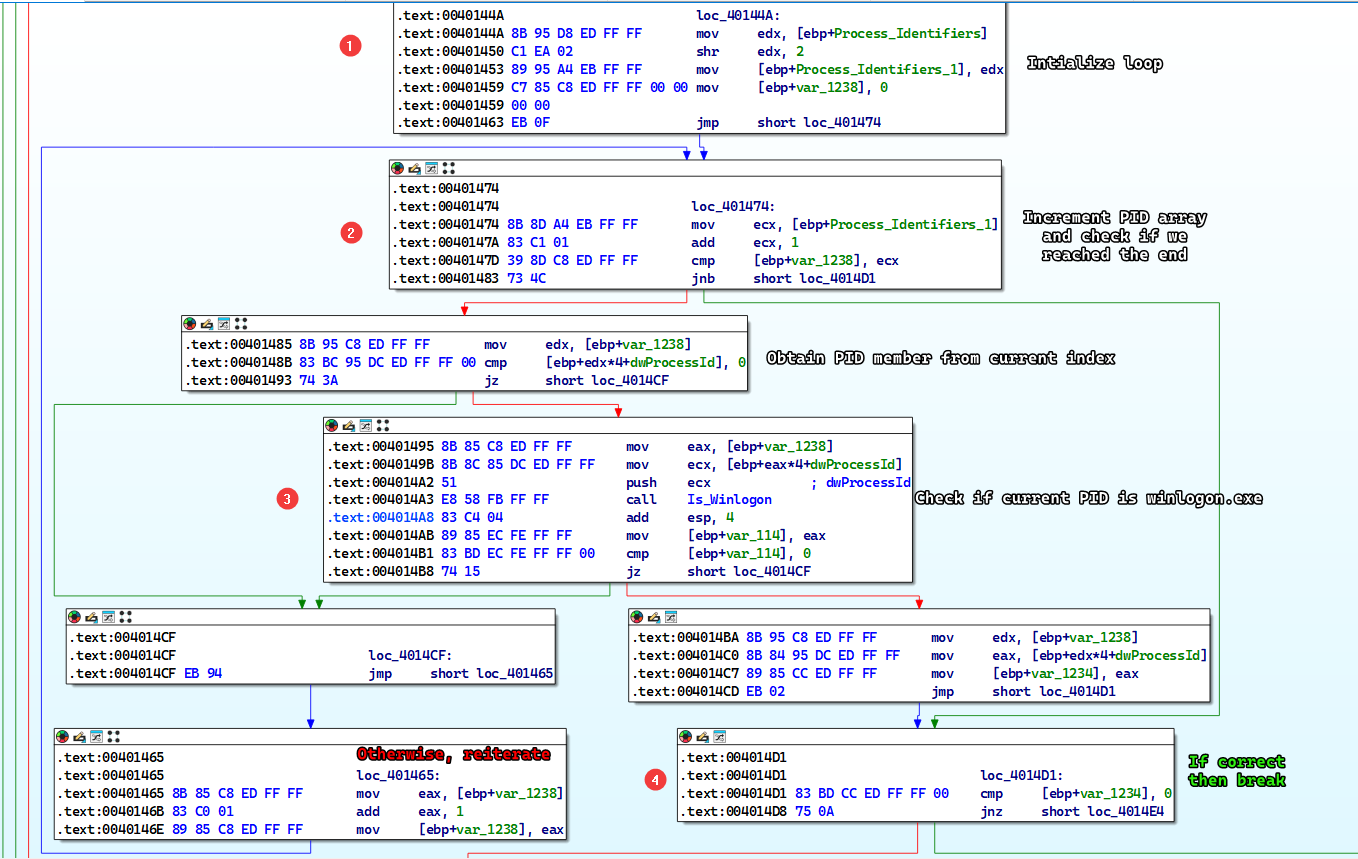The width and height of the screenshot is (1358, 859).
Task: Click the pencil edit icon on loc_4014D1 block
Action: tap(703, 736)
